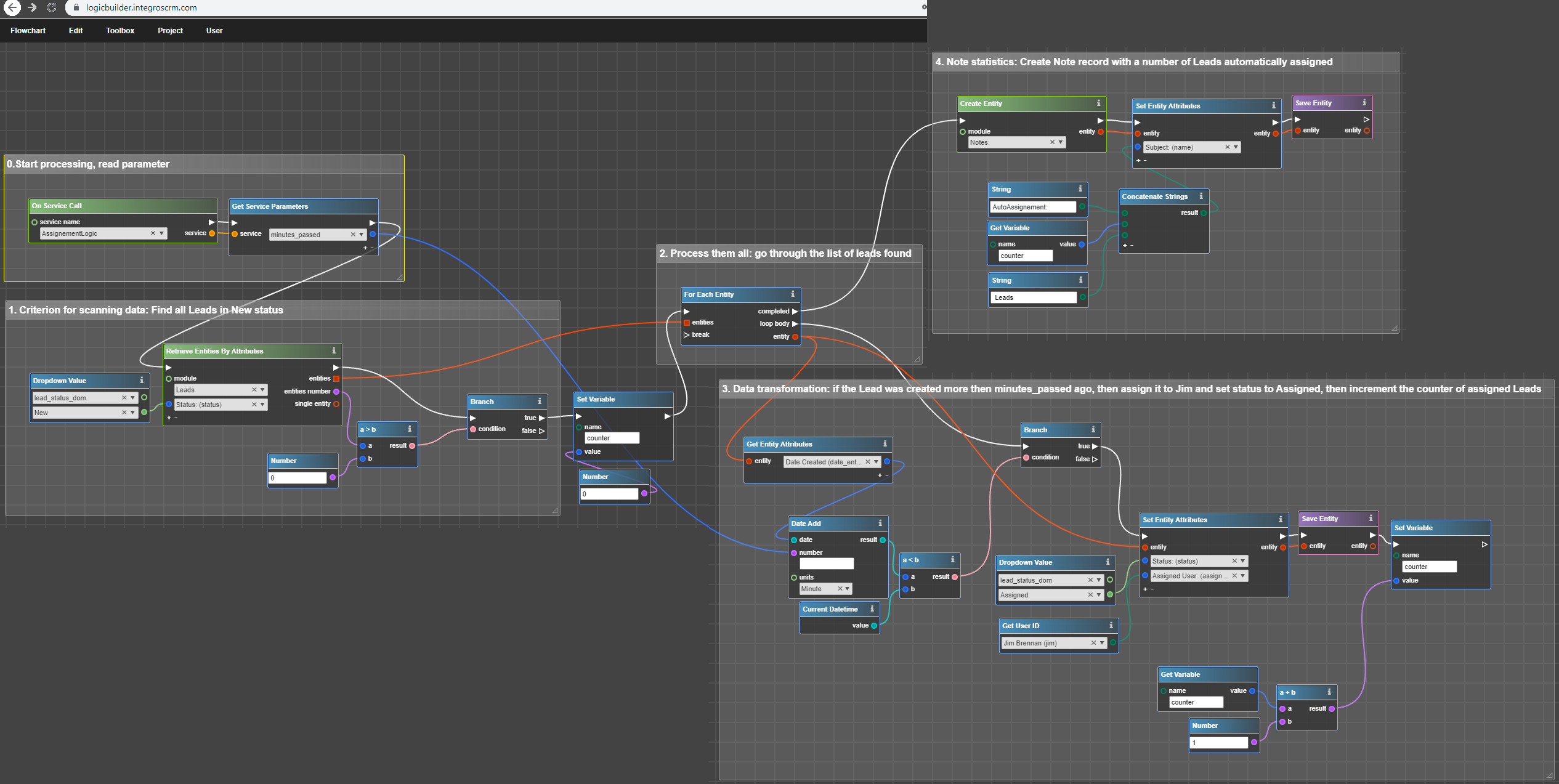Click plus/minus control on Get Entity Attributes
The width and height of the screenshot is (1559, 784).
coord(883,475)
